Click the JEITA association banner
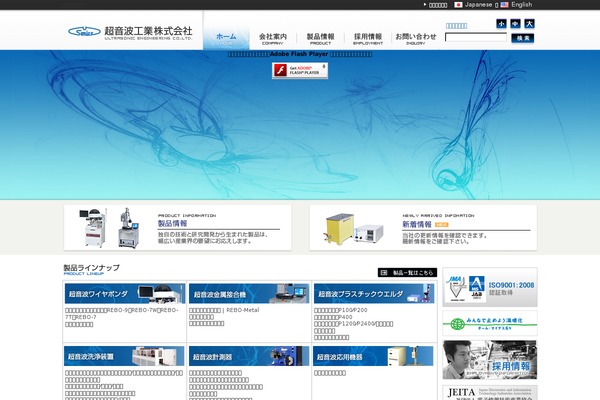Viewport: 600px width, 400px height. [x=490, y=393]
